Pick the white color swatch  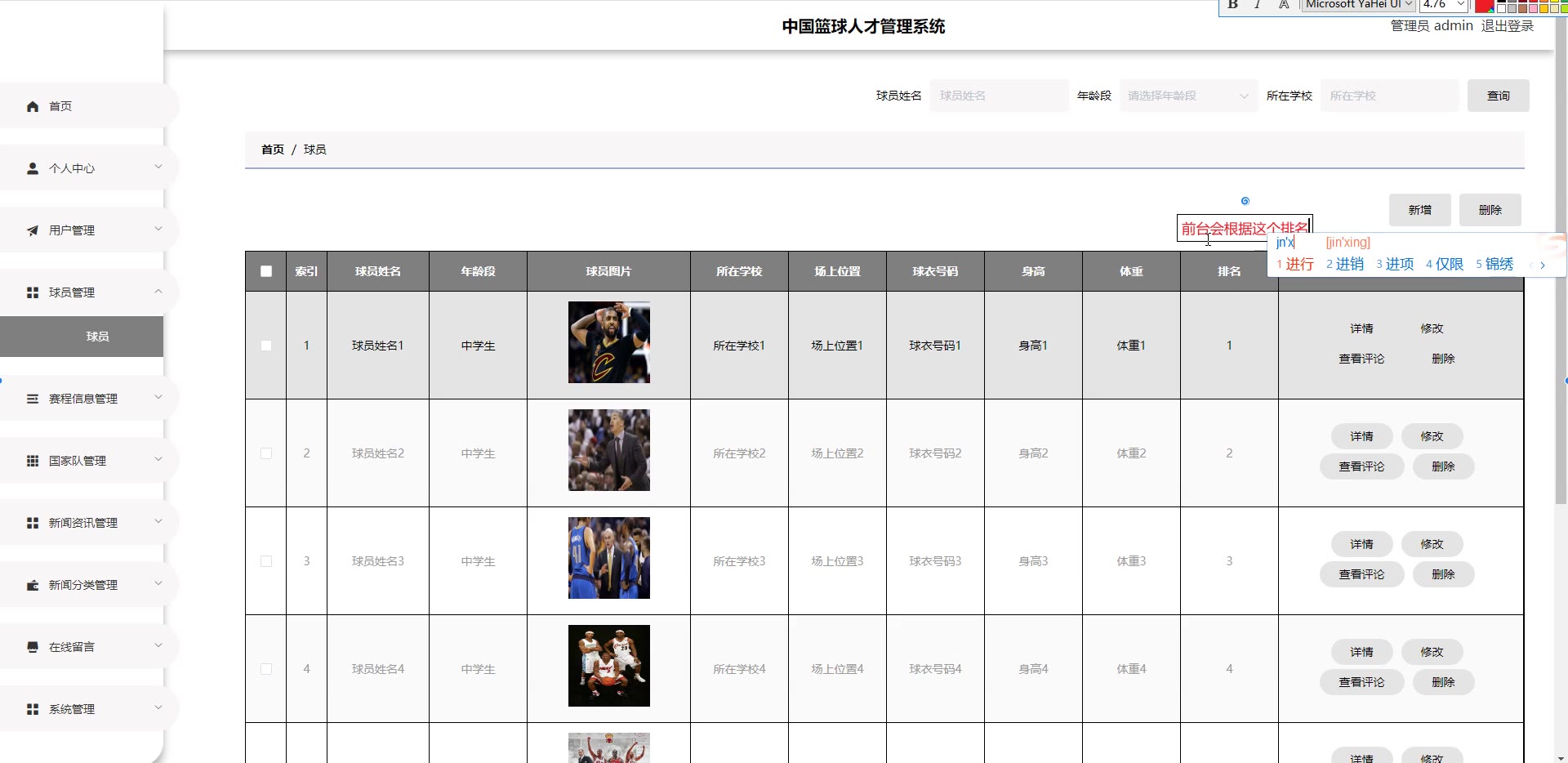click(x=1501, y=8)
